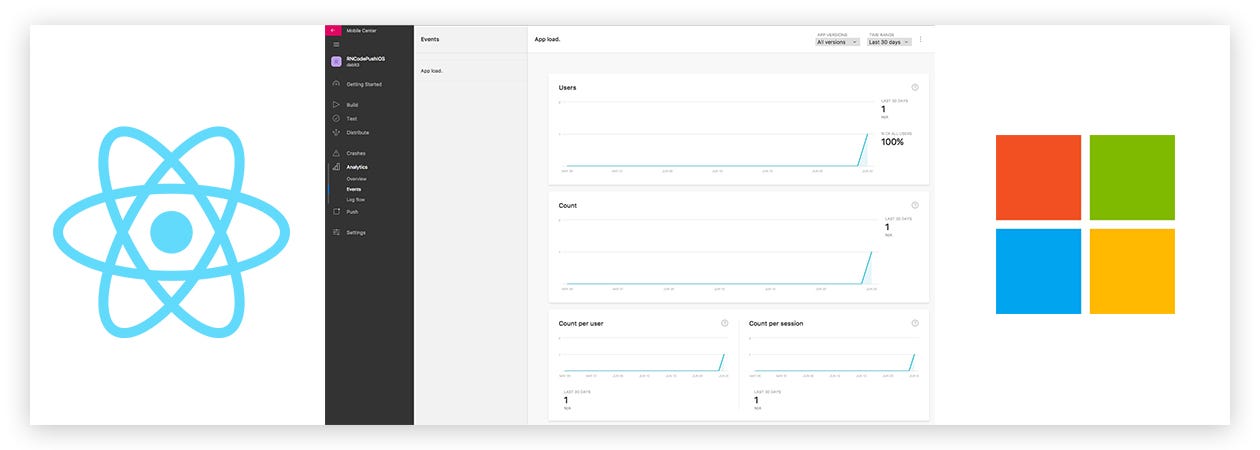Click the red Microsoft logo square

1038,177
